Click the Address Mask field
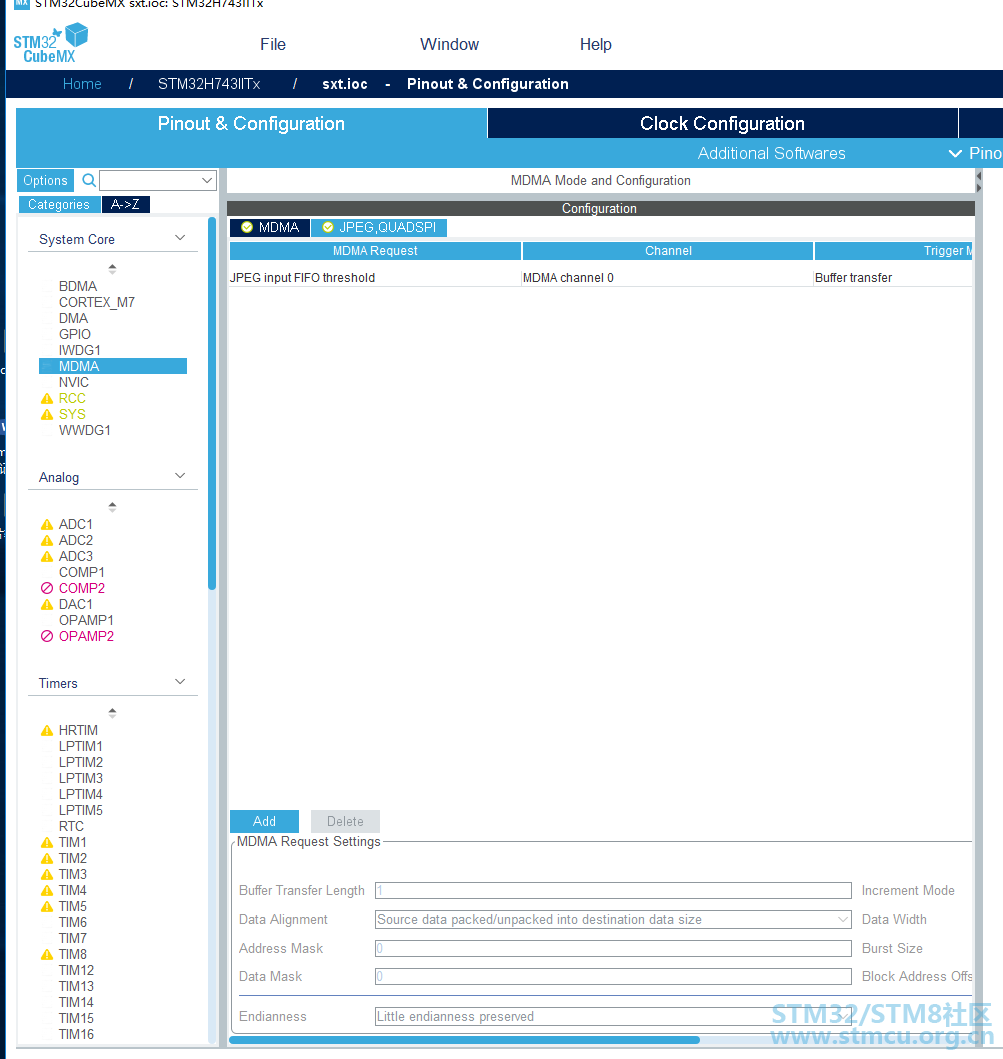 coord(613,949)
